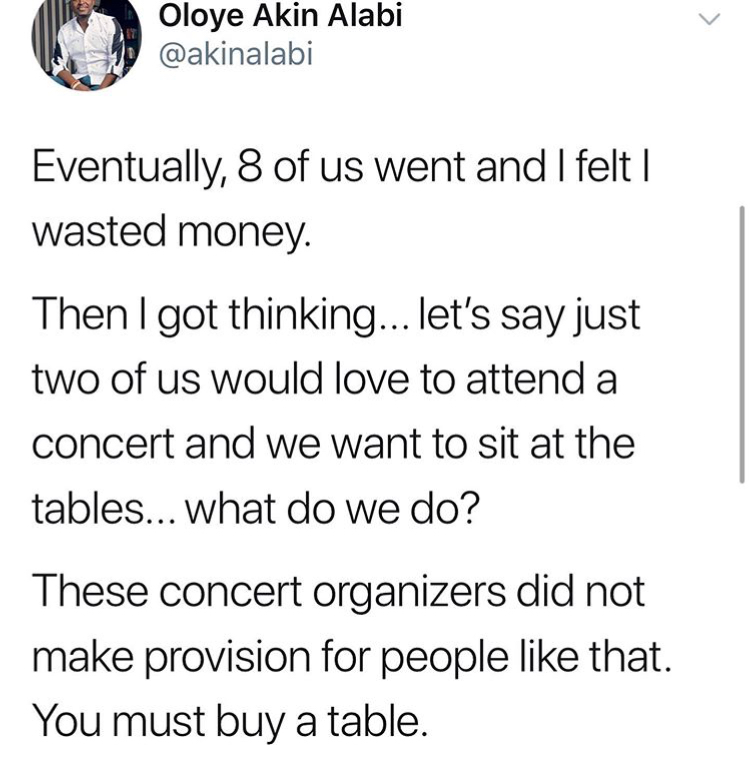Click the line "tables... what do we do?"
The height and width of the screenshot is (761, 750).
click(256, 509)
